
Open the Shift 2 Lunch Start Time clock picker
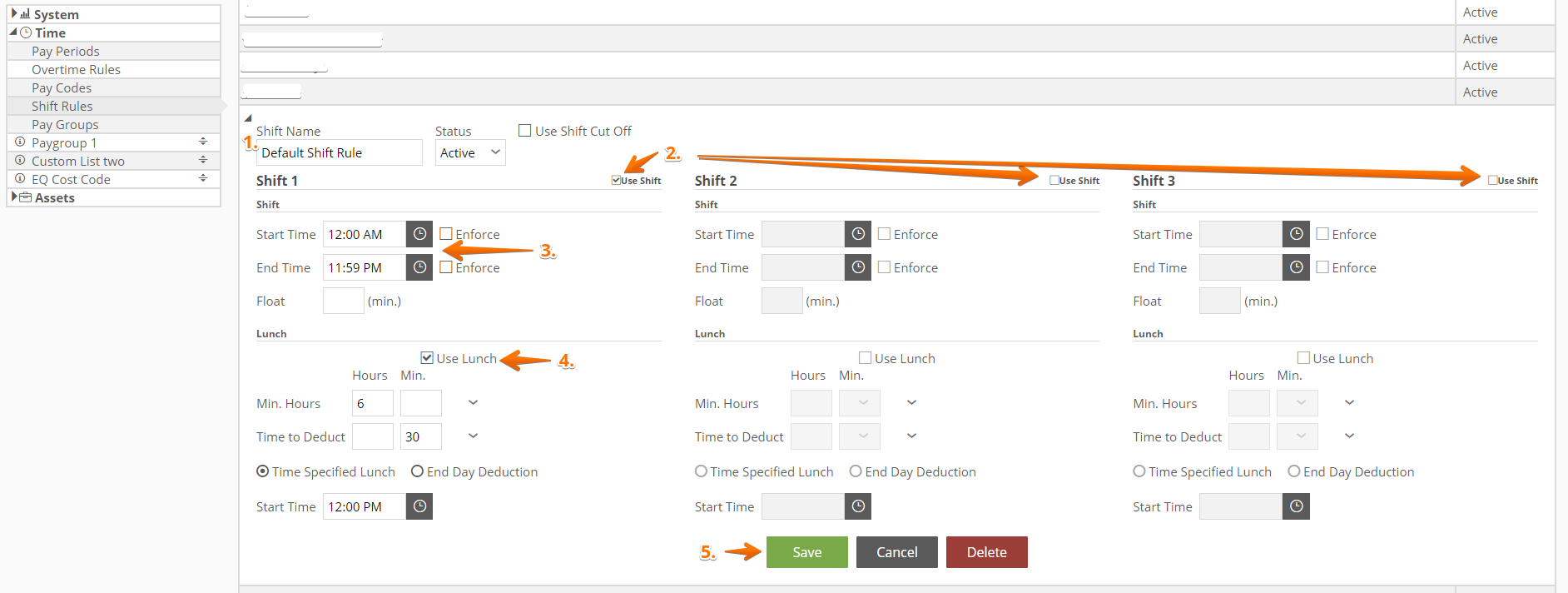[858, 506]
